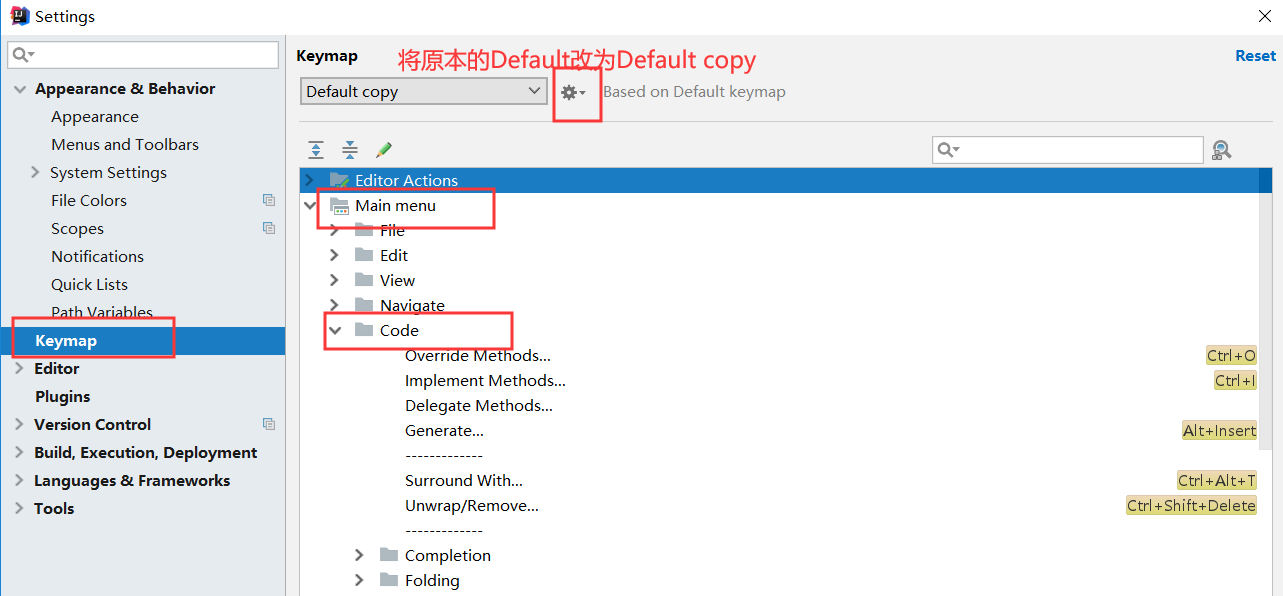Viewport: 1283px width, 596px height.
Task: Click the View folder icon
Action: pos(364,280)
